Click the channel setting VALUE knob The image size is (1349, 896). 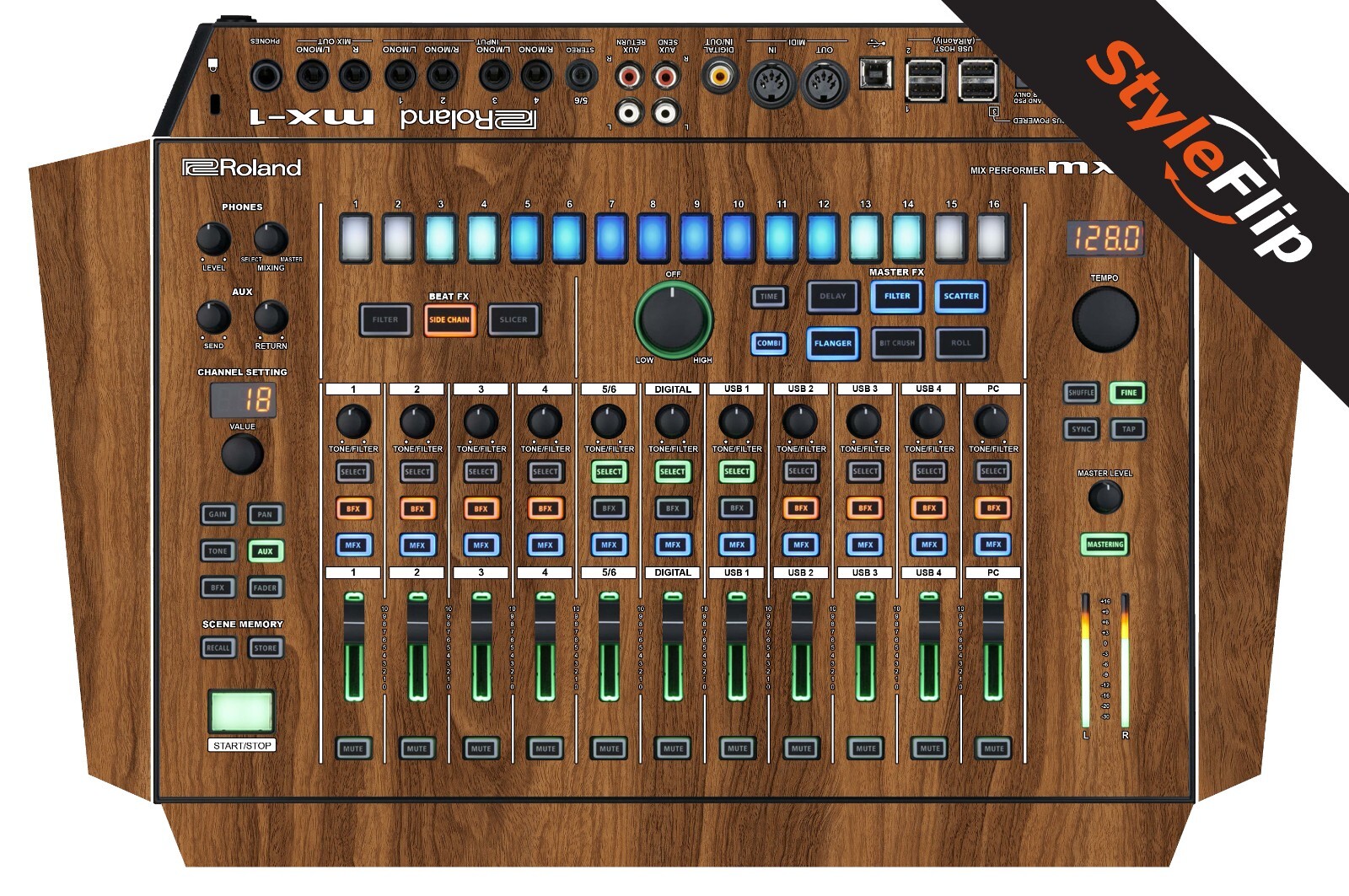click(x=242, y=454)
